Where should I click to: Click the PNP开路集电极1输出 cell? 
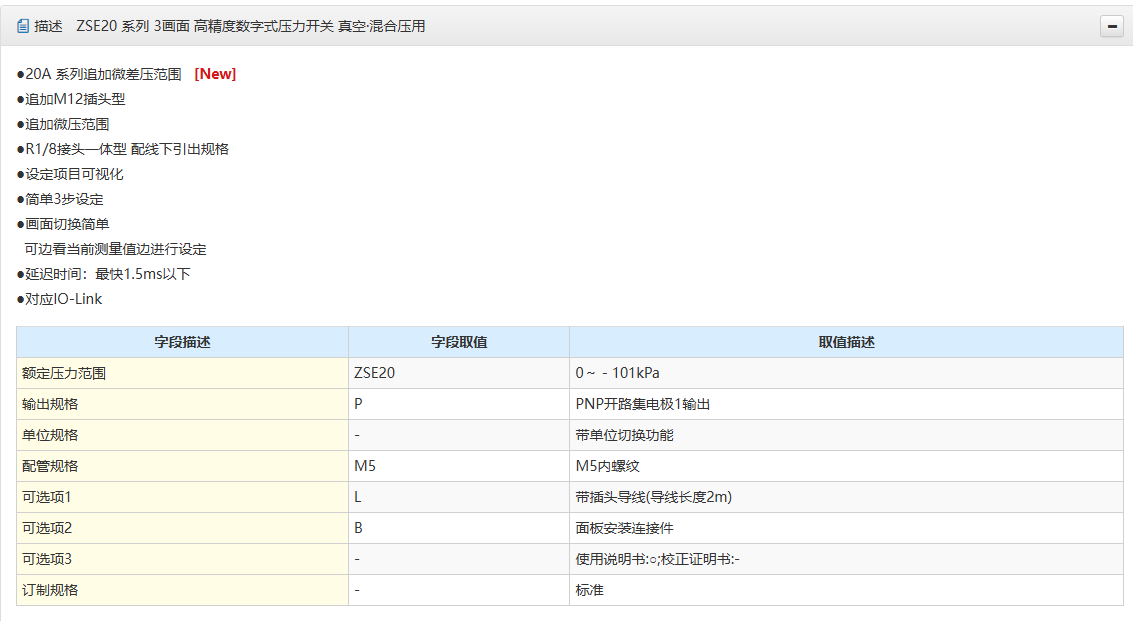pos(642,404)
